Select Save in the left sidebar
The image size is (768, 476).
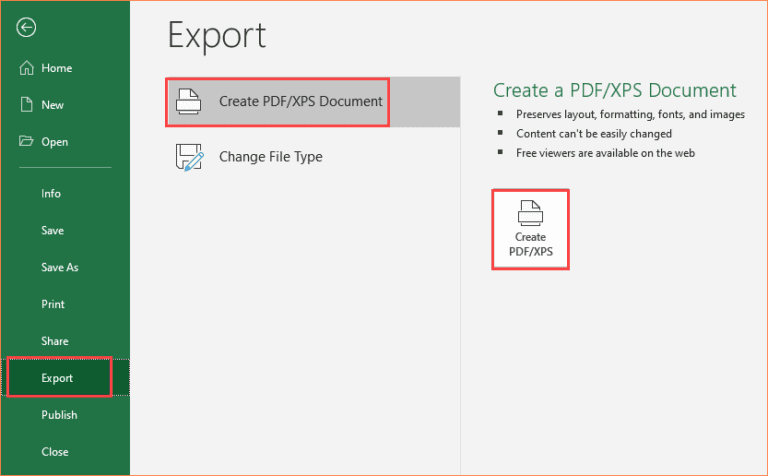[52, 231]
